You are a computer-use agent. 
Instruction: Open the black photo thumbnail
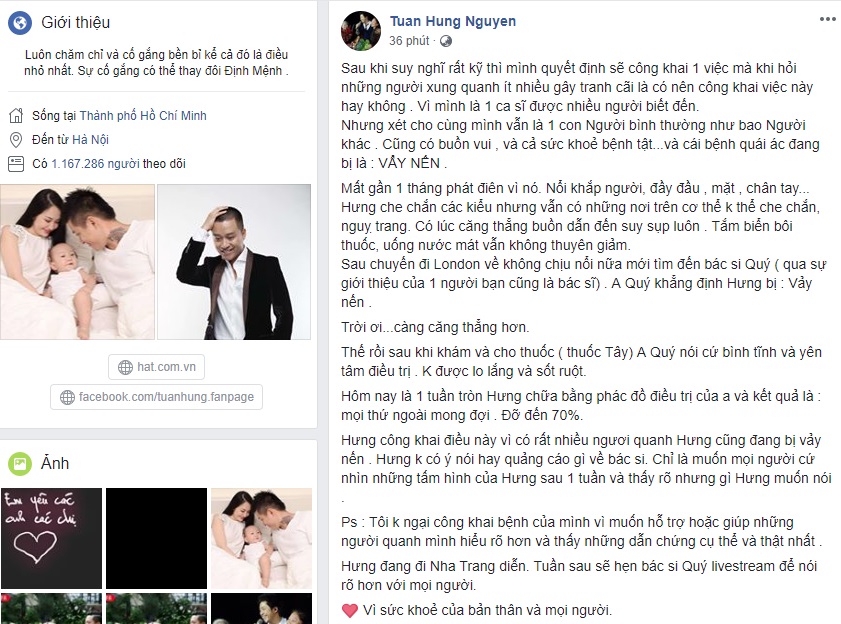(156, 538)
